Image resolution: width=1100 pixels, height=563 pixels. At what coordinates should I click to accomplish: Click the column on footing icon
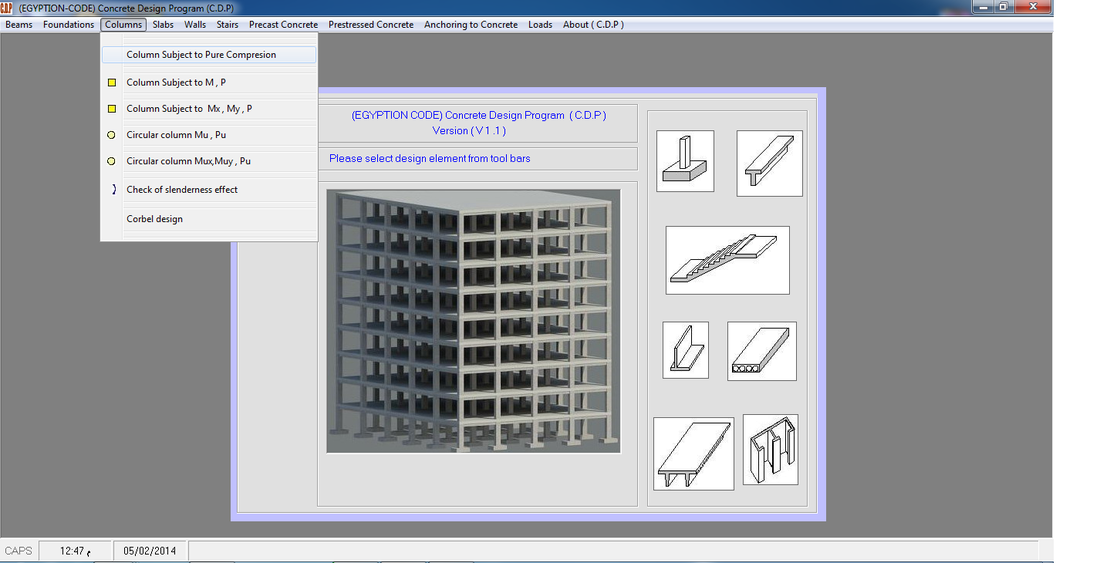point(685,161)
